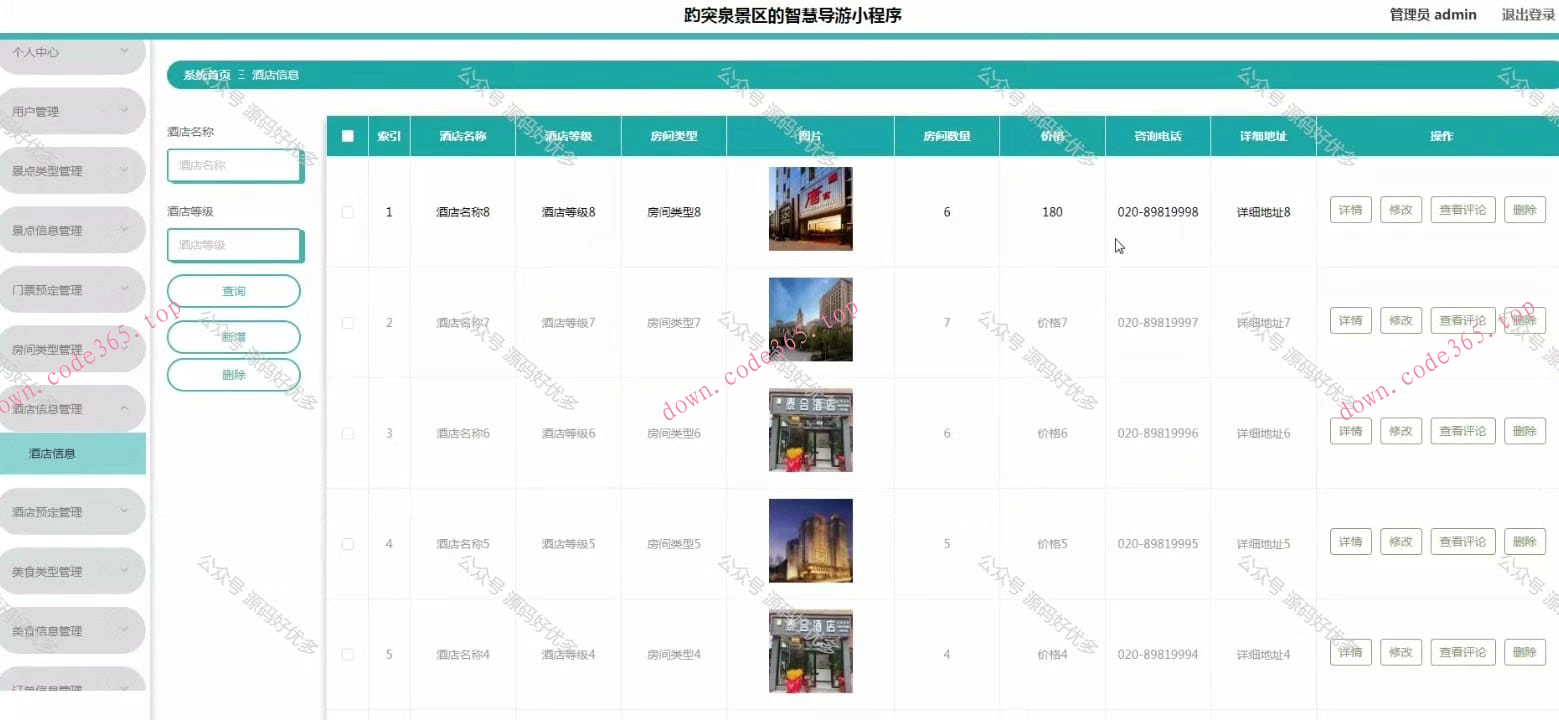Toggle the select-all checkbox in table header
This screenshot has width=1559, height=720.
click(347, 136)
